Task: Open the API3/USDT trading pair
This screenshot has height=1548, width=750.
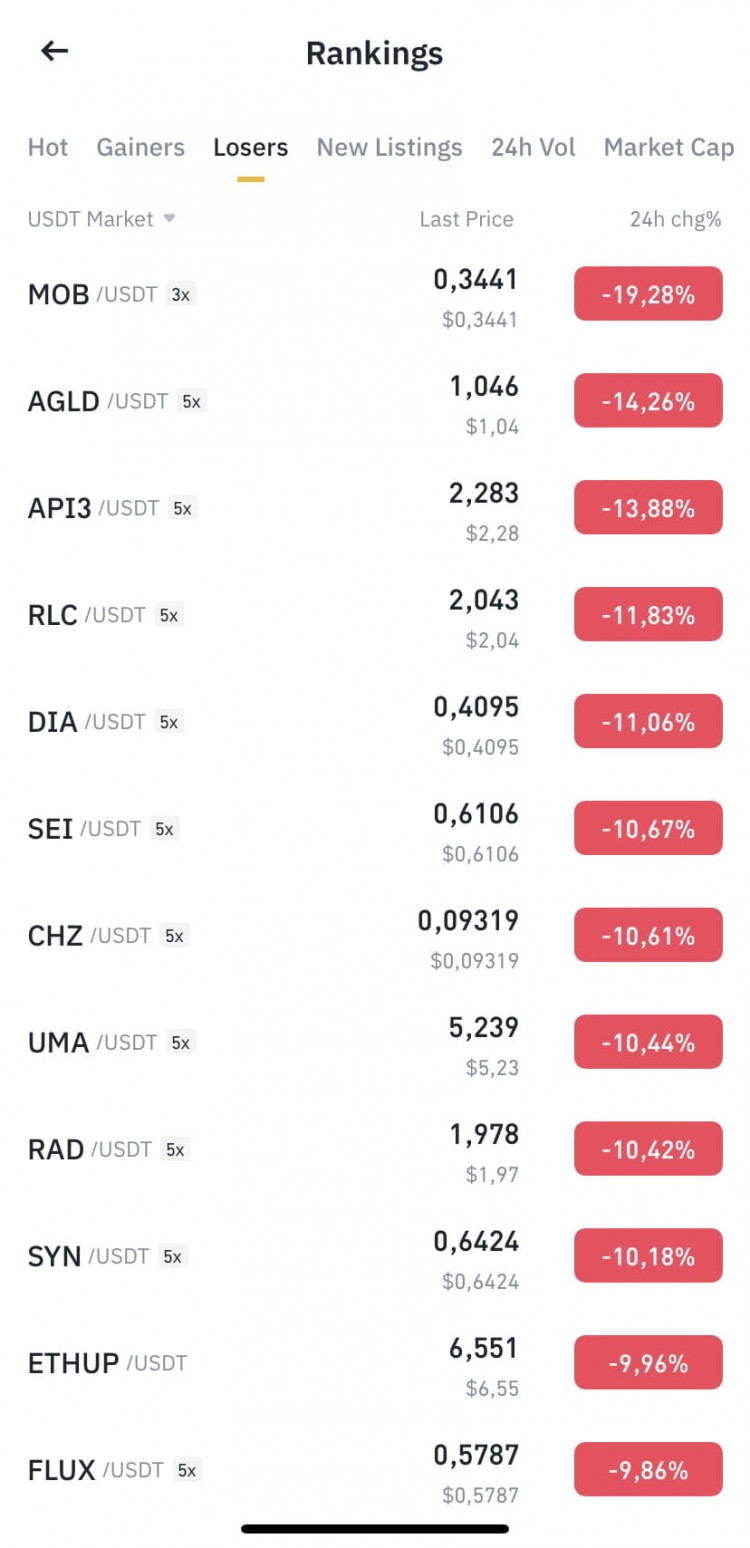Action: 375,508
